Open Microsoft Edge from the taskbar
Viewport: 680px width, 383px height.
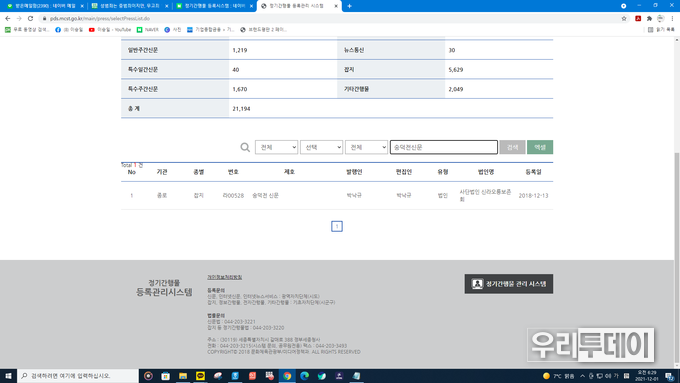(x=304, y=376)
